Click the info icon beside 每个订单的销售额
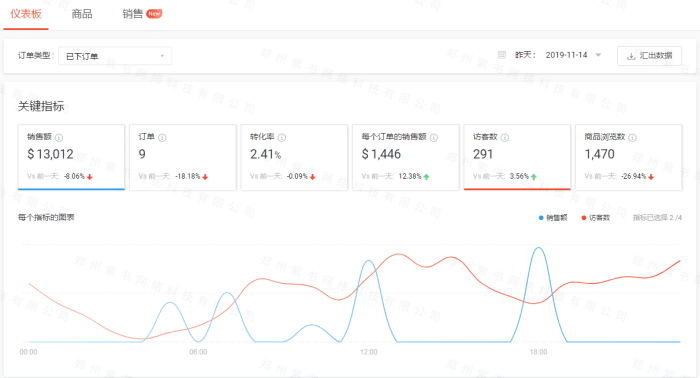The height and width of the screenshot is (378, 700). click(x=433, y=137)
